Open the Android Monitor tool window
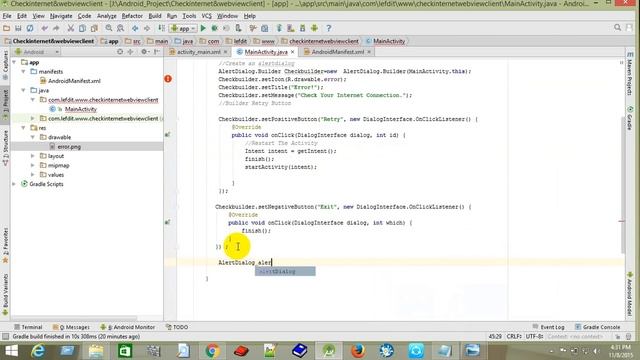This screenshot has height=360, width=640. point(128,327)
